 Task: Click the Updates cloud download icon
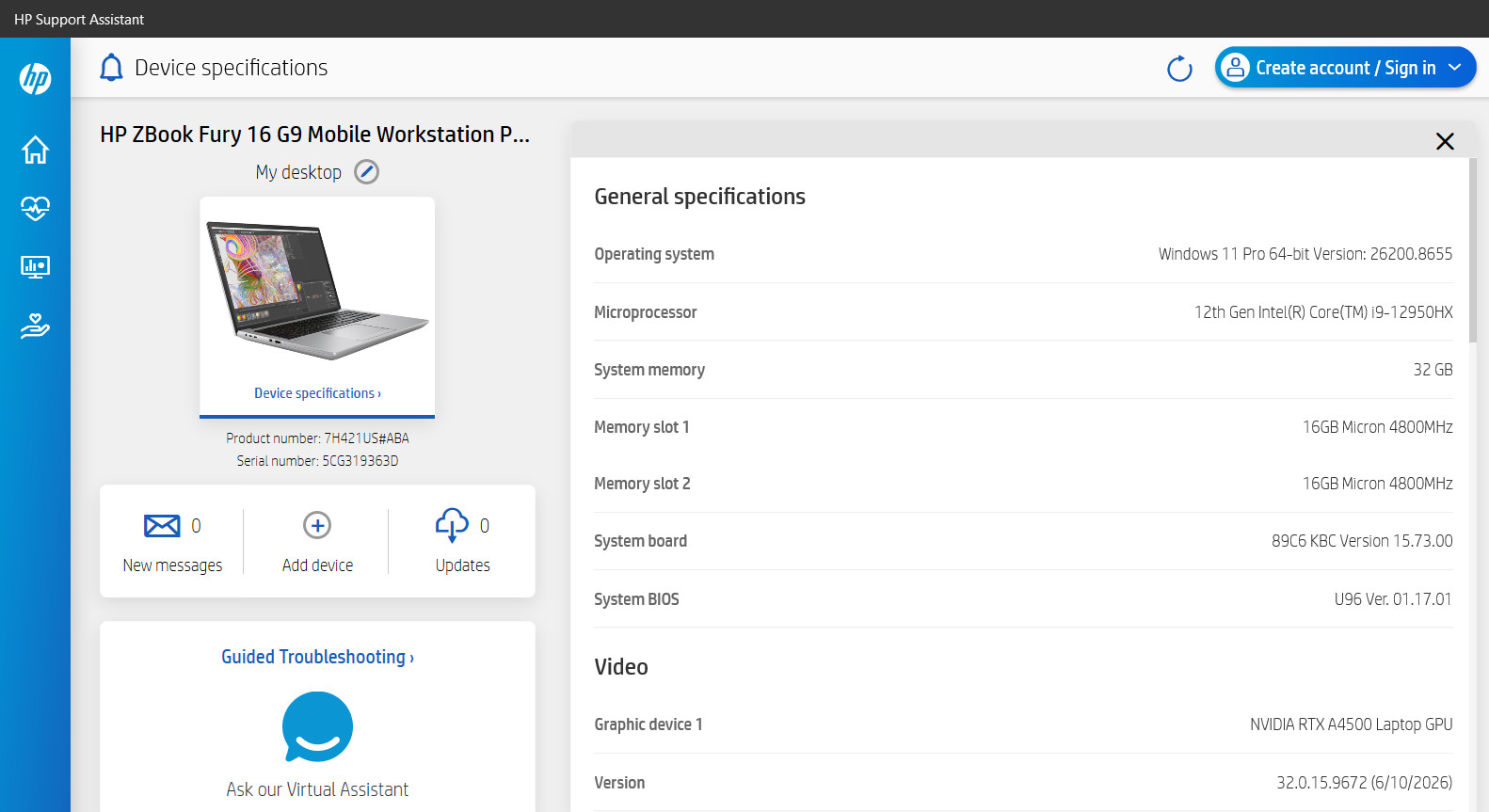[x=452, y=525]
